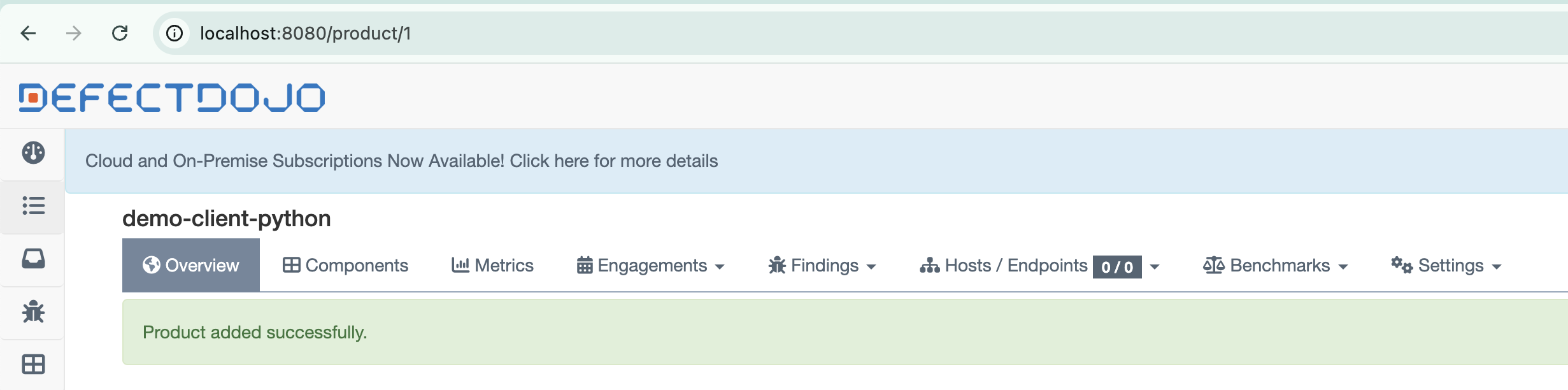
Task: Switch to the Components tab
Action: 346,265
